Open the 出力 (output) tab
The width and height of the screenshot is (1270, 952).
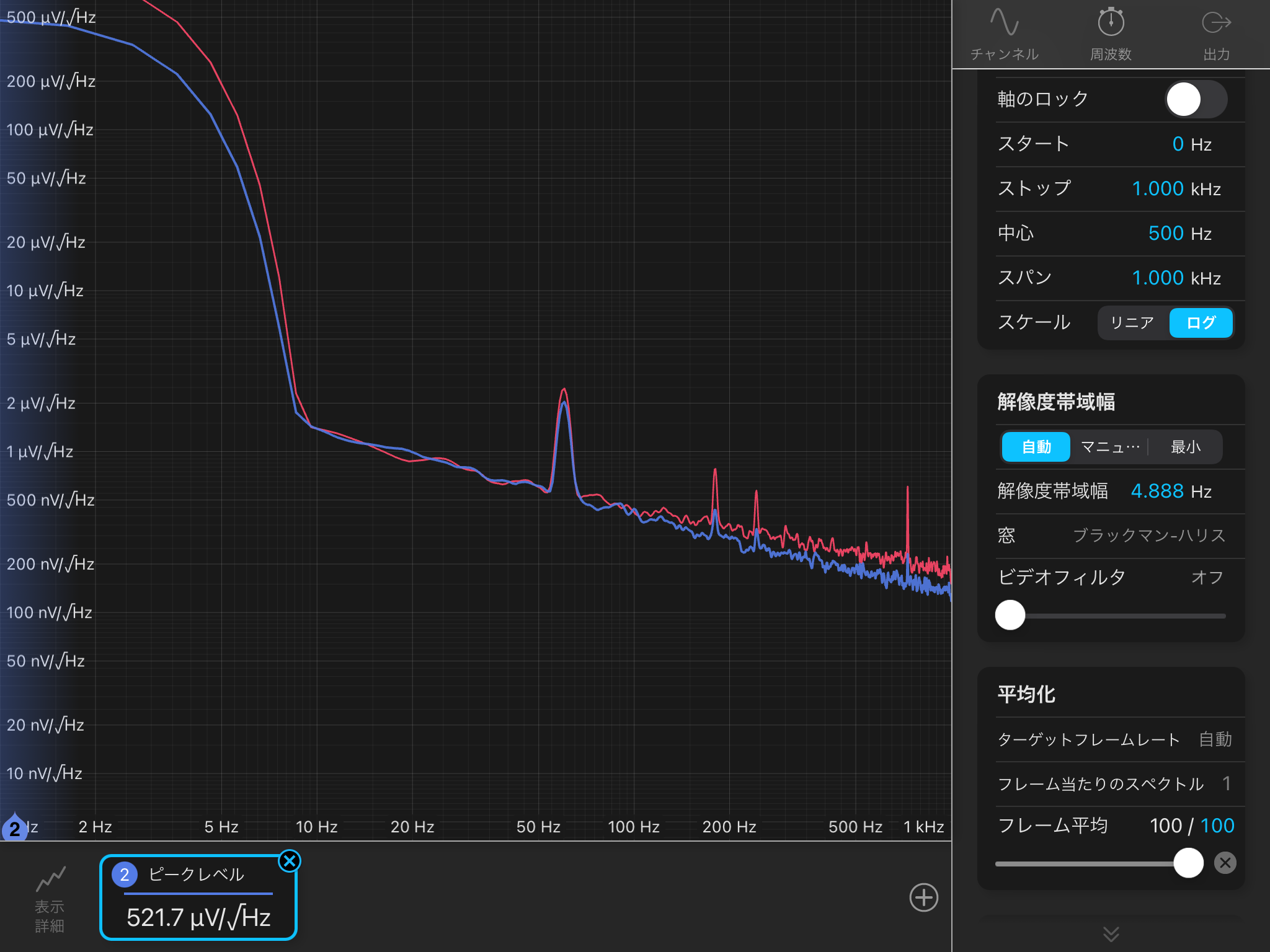pos(1216,34)
